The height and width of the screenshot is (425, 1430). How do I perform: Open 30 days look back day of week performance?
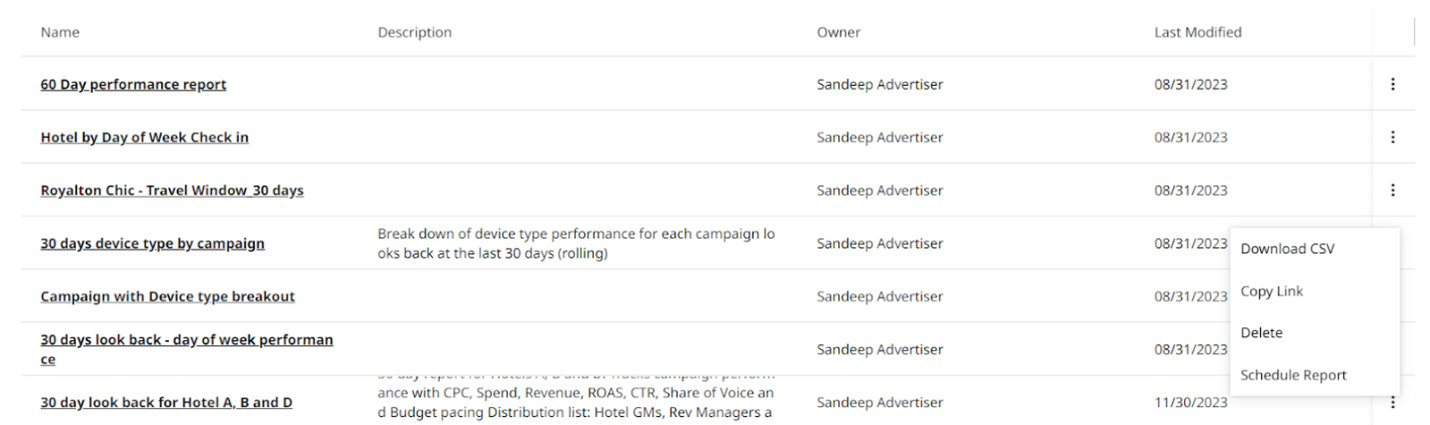[x=187, y=350]
